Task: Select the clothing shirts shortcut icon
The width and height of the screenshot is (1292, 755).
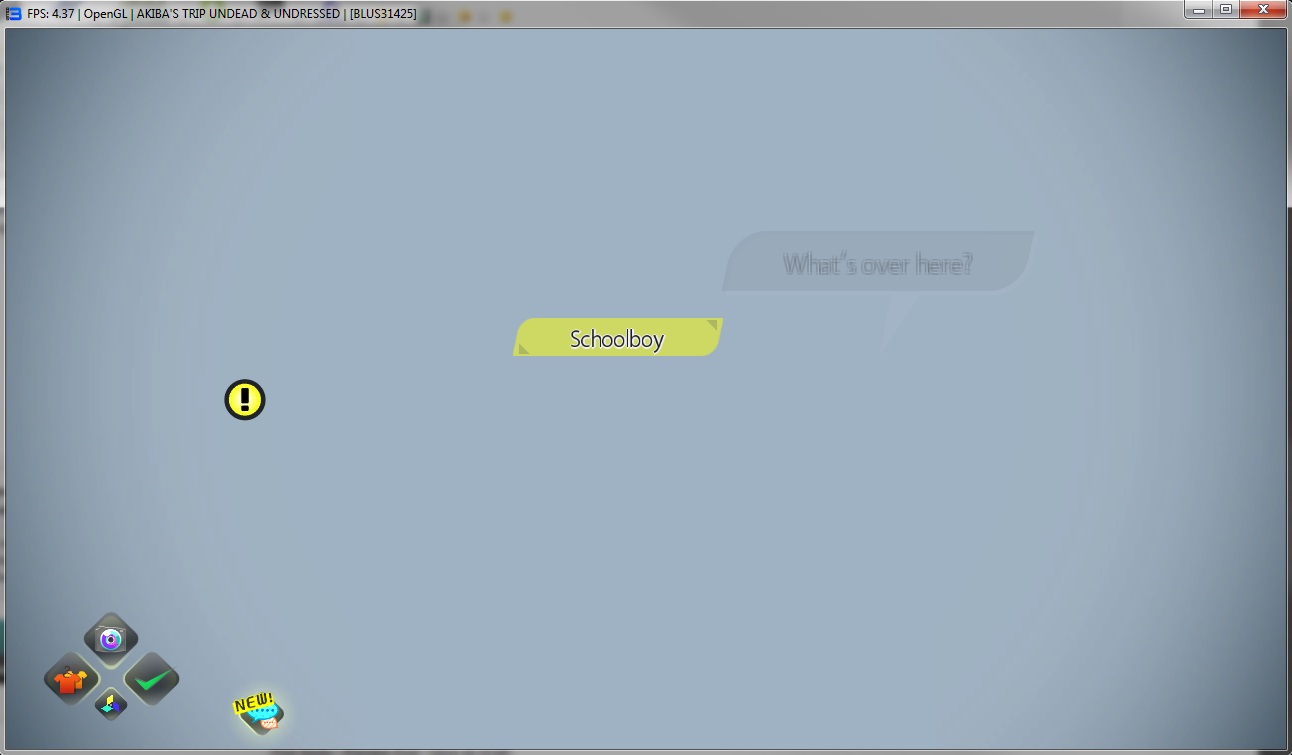Action: point(71,680)
